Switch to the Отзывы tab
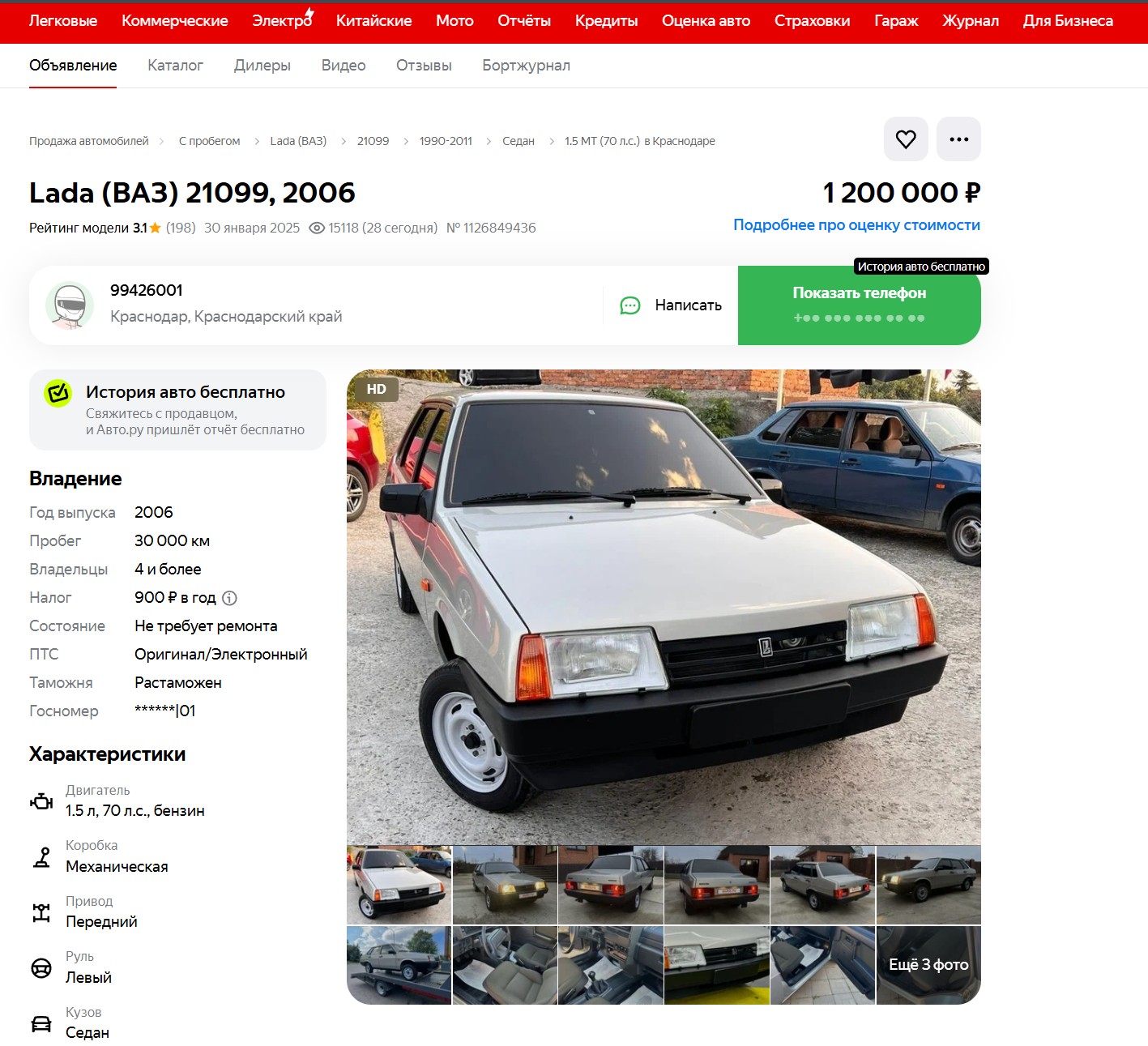Image resolution: width=1148 pixels, height=1046 pixels. coord(424,66)
